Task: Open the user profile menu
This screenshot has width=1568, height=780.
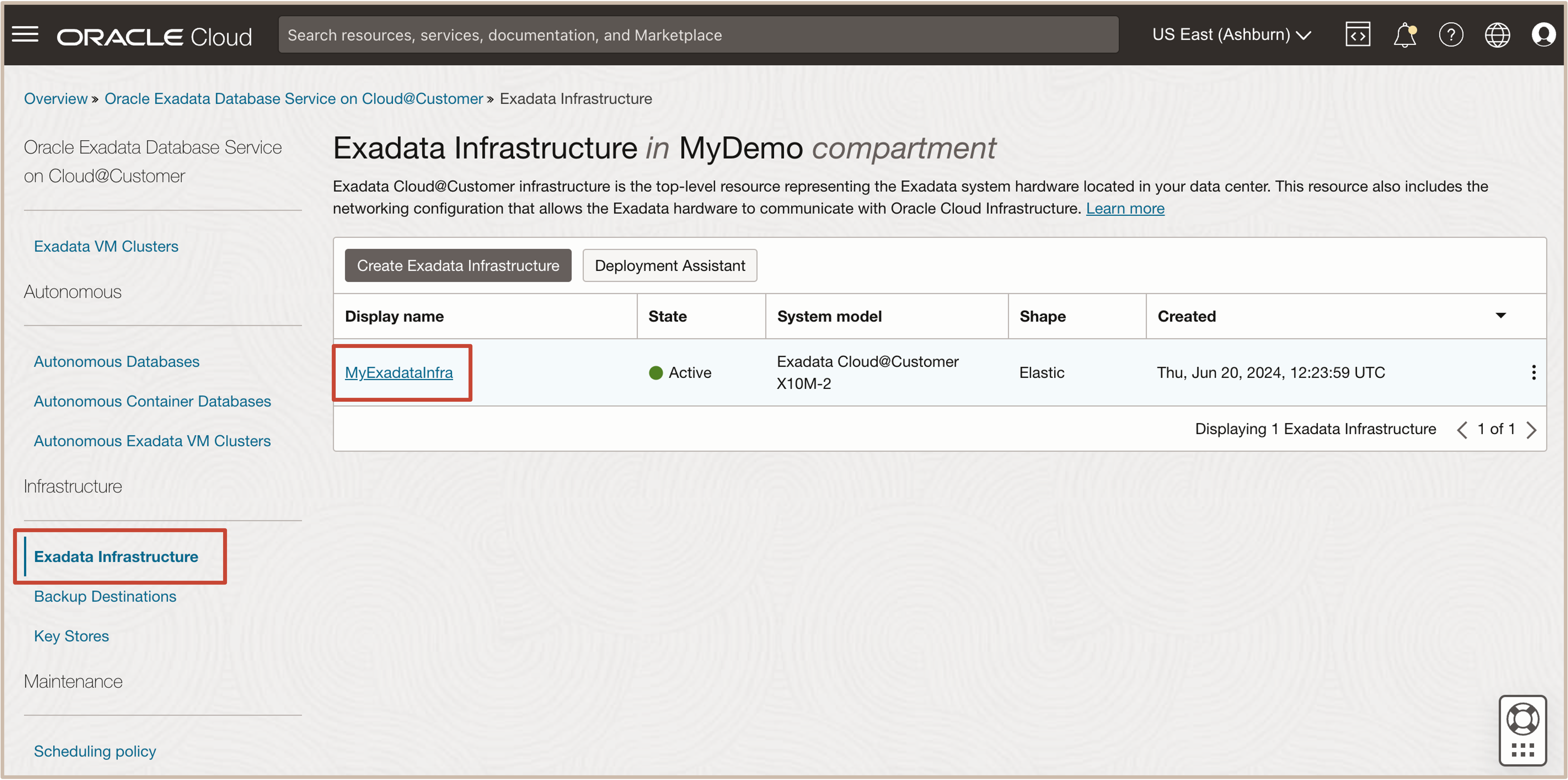Action: 1543,35
